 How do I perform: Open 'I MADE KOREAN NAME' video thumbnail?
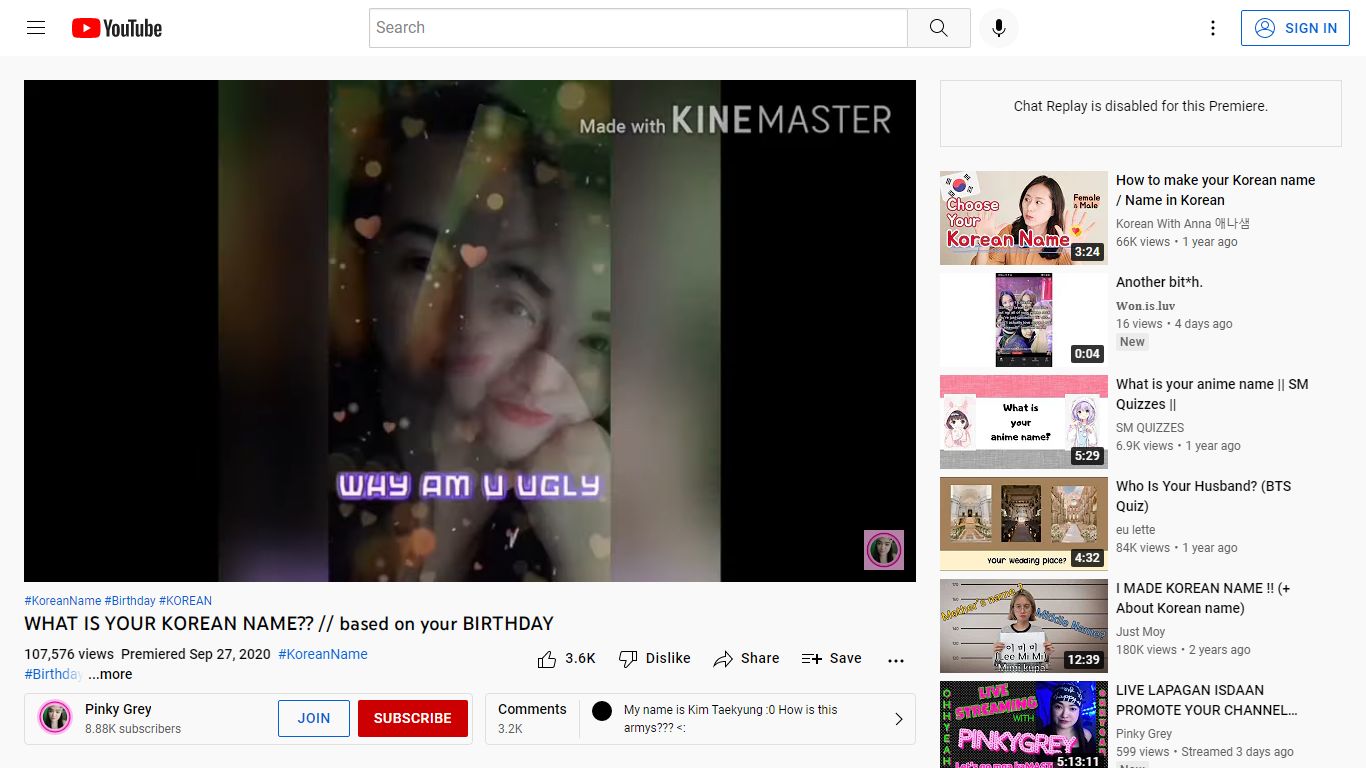[1024, 626]
